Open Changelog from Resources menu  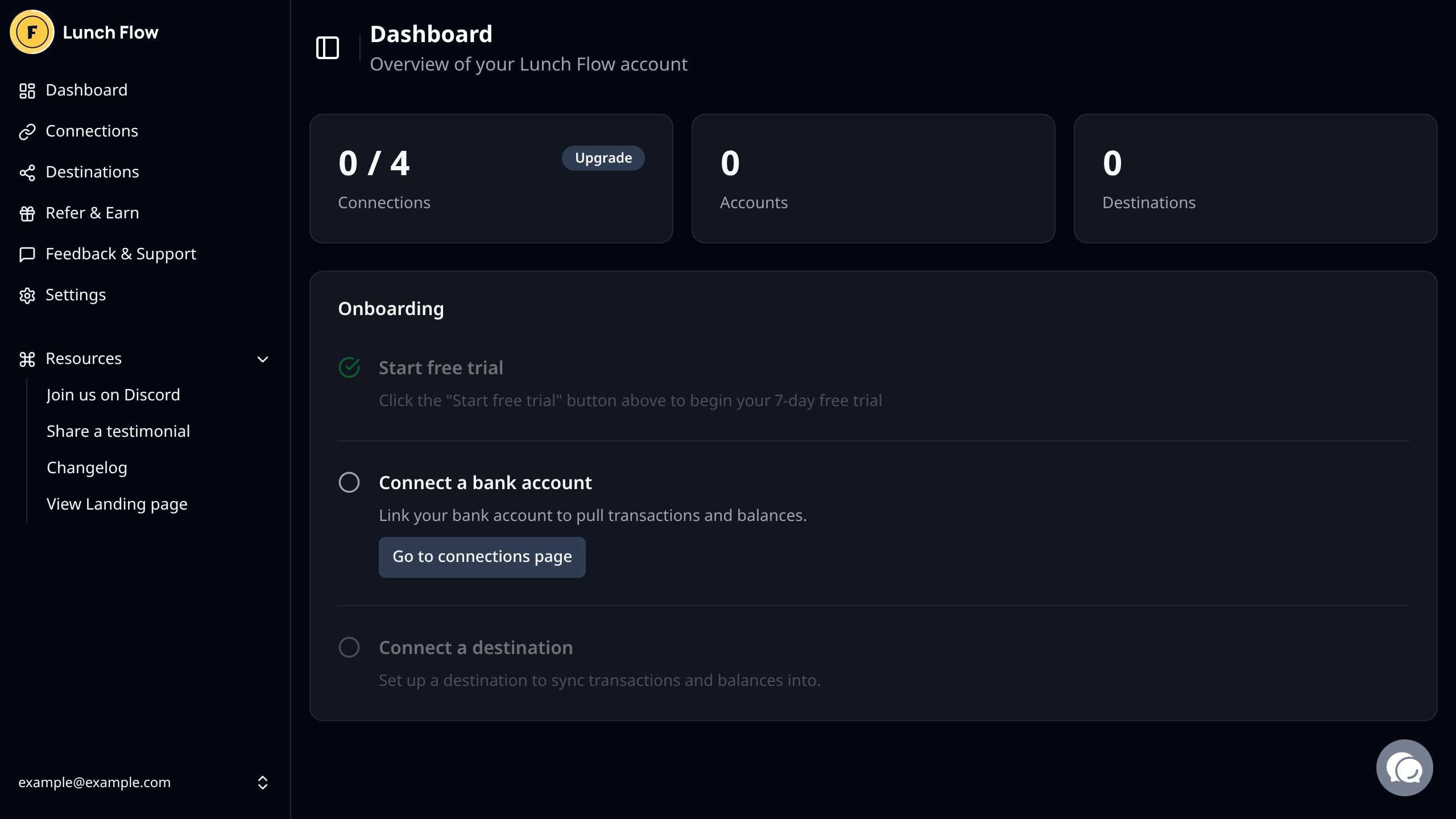87,468
